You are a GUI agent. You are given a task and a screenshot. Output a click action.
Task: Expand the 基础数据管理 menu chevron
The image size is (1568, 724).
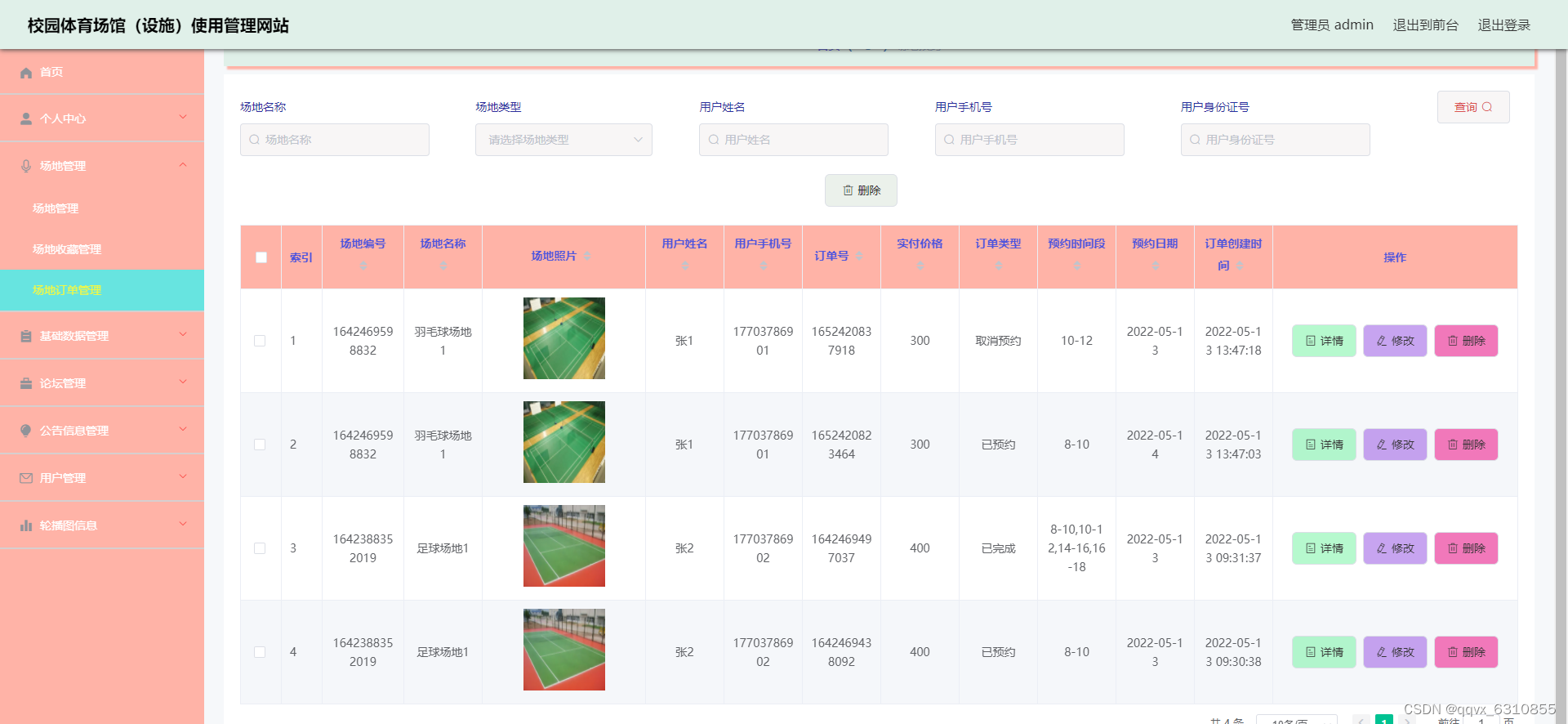(x=183, y=334)
